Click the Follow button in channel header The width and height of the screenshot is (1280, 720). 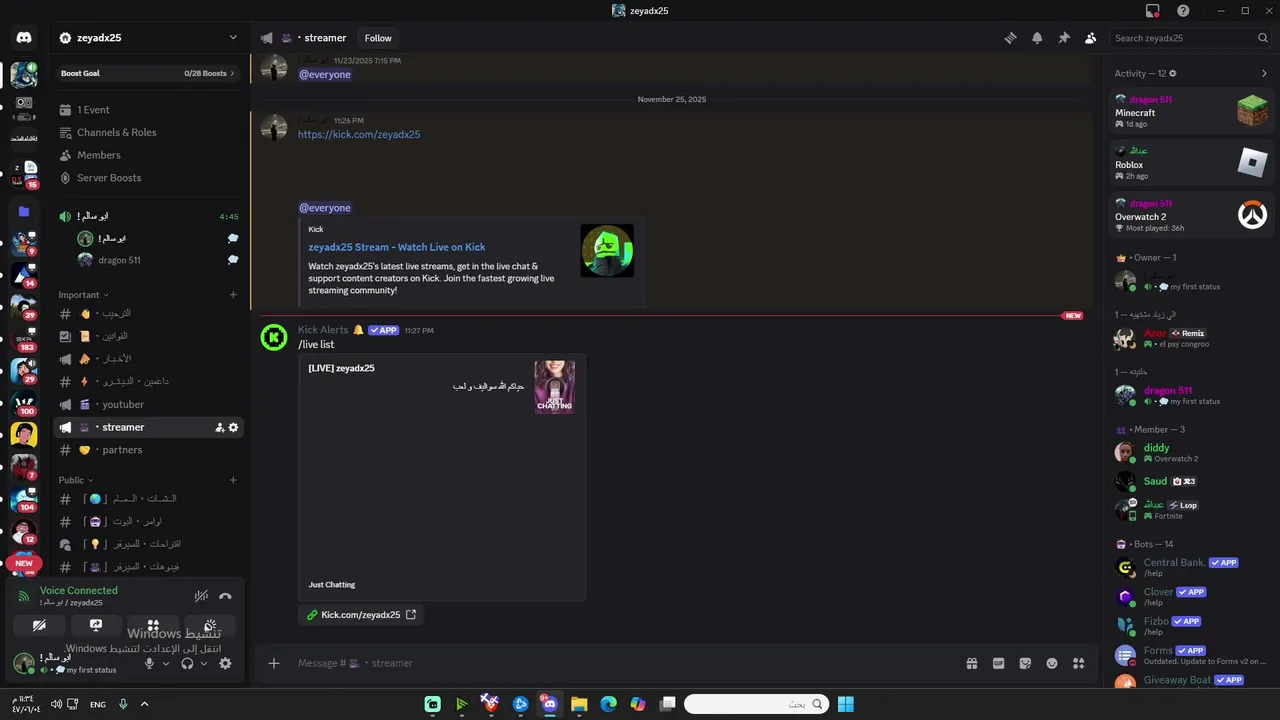[x=378, y=38]
